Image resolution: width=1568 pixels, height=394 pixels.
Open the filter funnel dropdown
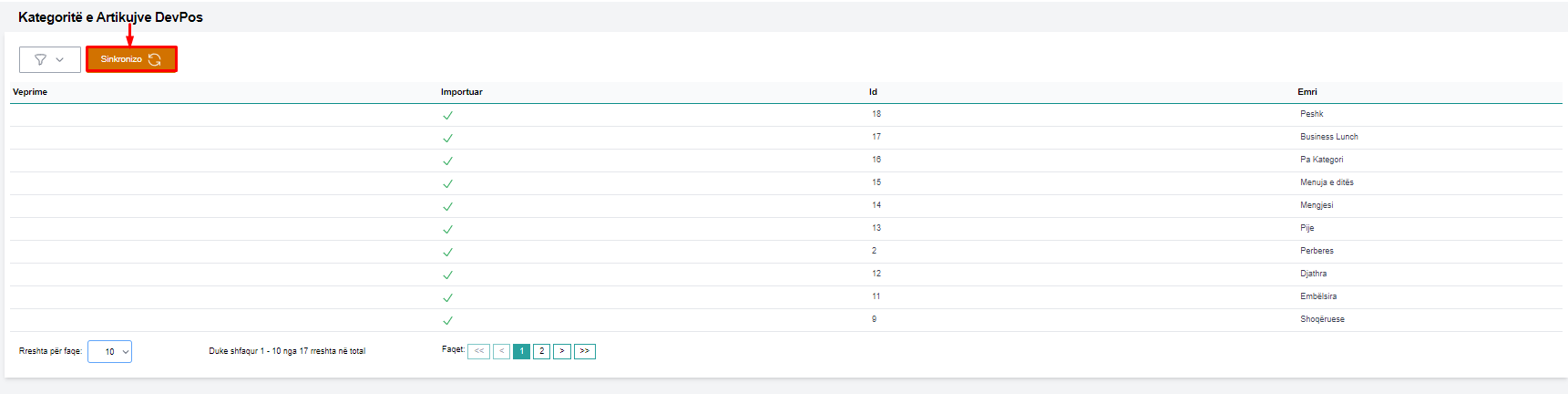(49, 59)
